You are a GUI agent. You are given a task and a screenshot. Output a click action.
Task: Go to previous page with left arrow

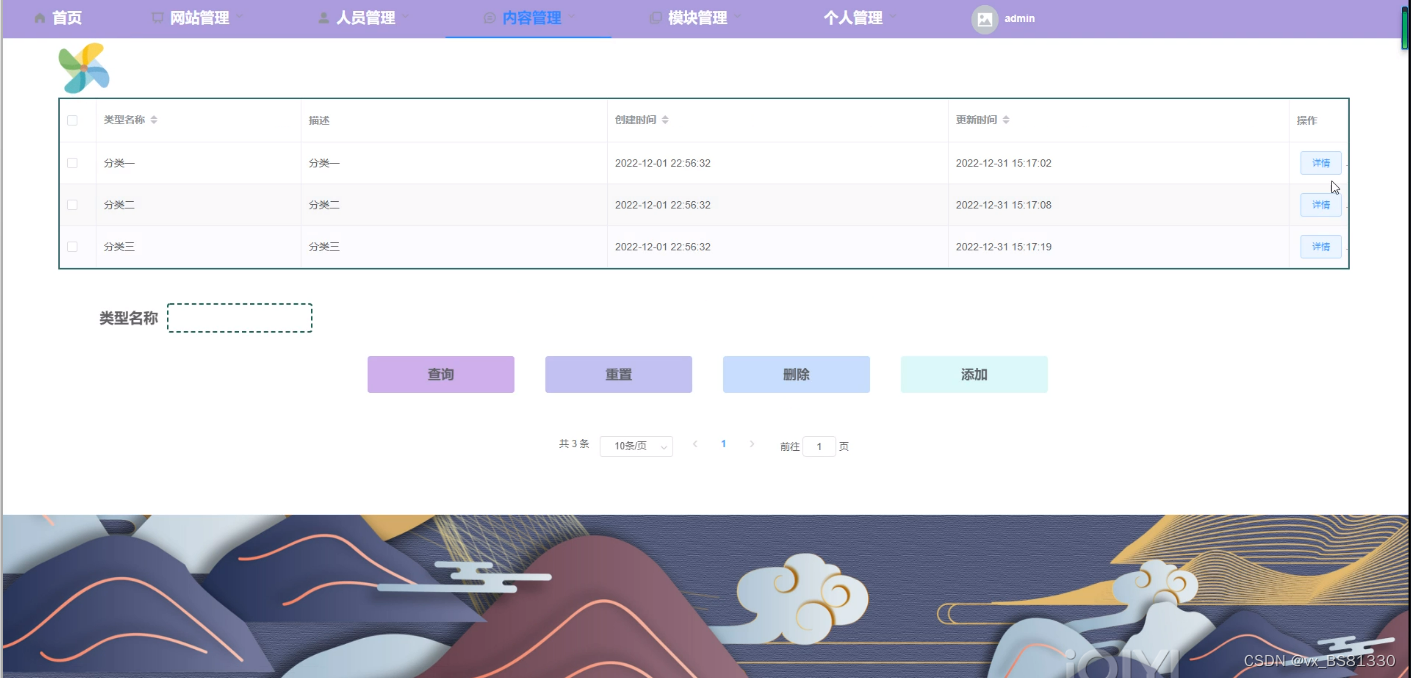tap(695, 444)
